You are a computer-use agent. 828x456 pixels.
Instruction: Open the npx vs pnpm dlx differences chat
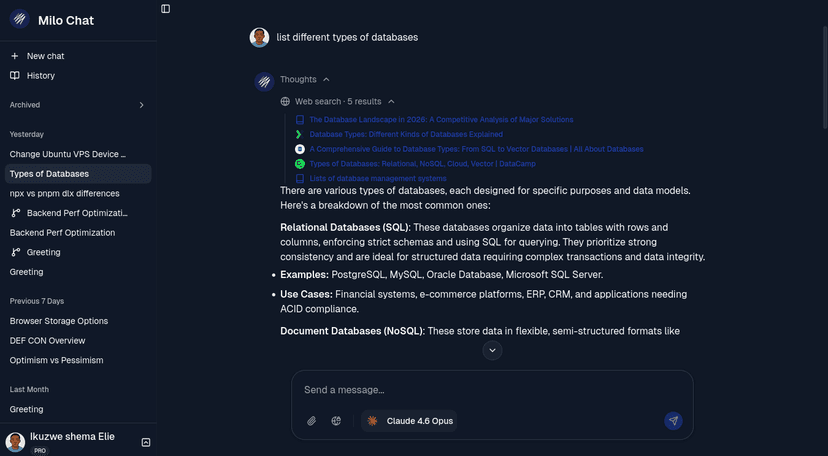[x=65, y=193]
